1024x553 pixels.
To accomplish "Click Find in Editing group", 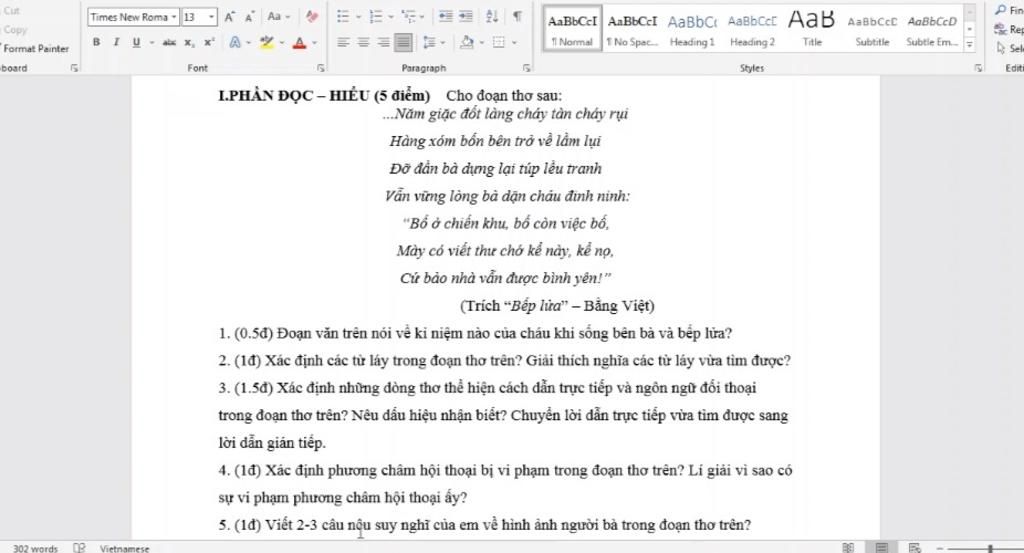I will pos(1009,10).
